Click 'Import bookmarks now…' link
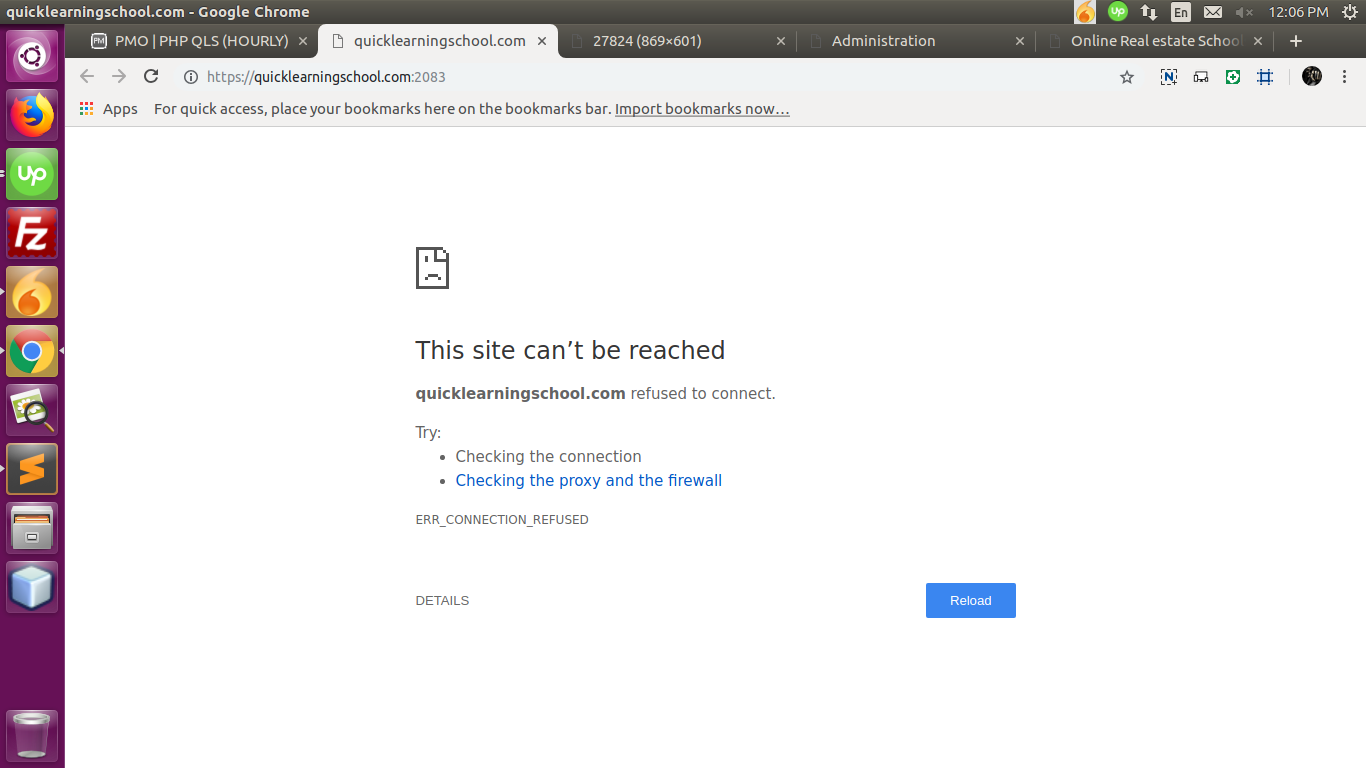 pyautogui.click(x=702, y=109)
